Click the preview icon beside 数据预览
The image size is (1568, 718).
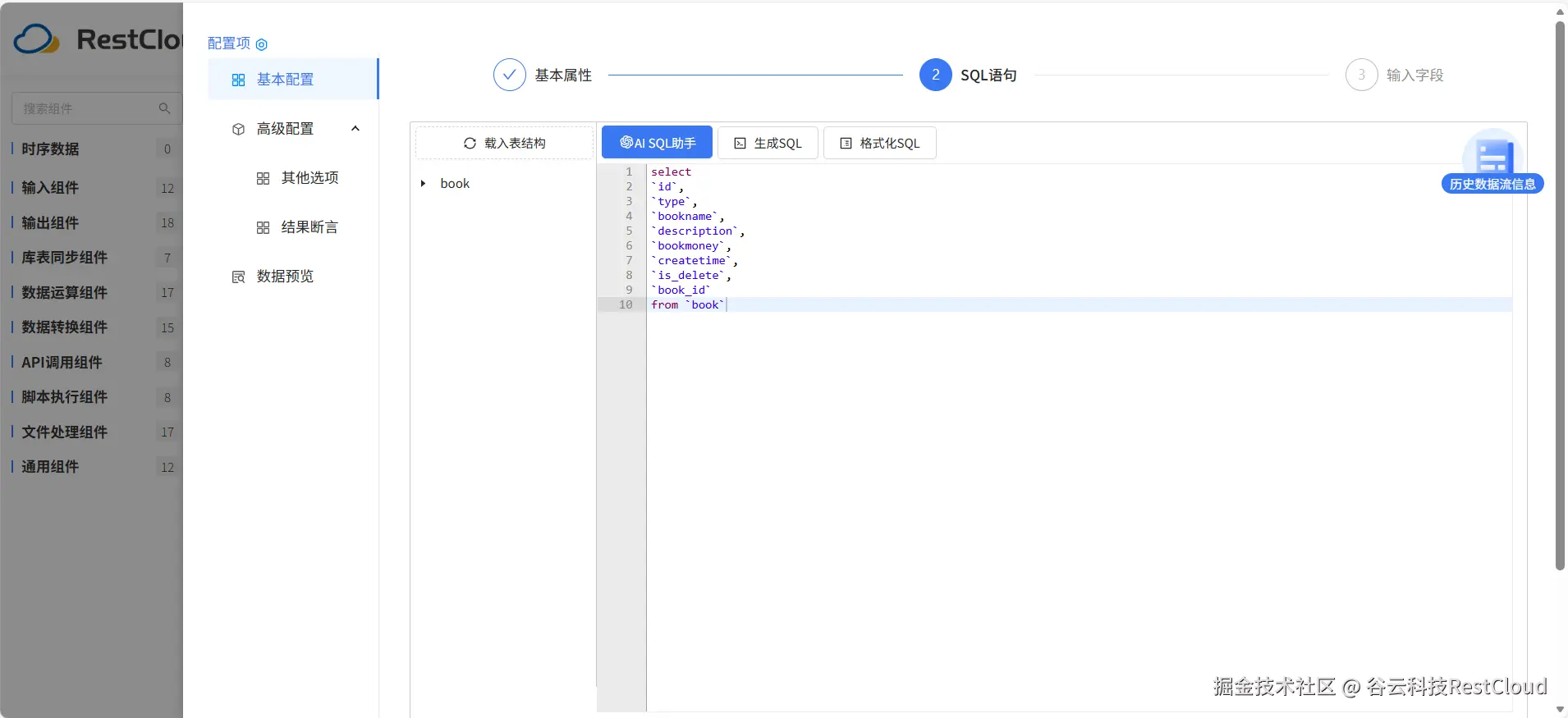[238, 277]
